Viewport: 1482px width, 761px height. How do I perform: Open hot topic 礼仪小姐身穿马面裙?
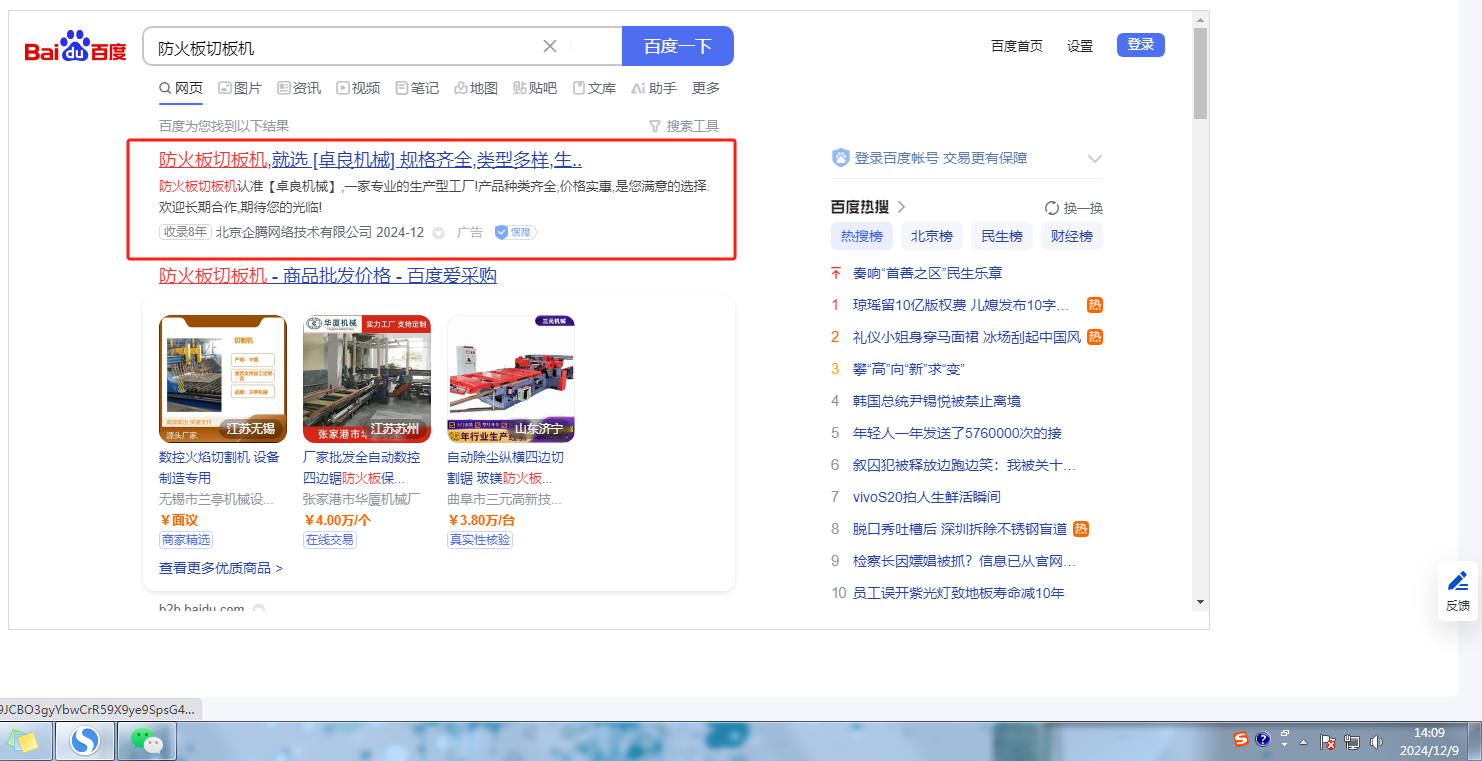tap(967, 337)
